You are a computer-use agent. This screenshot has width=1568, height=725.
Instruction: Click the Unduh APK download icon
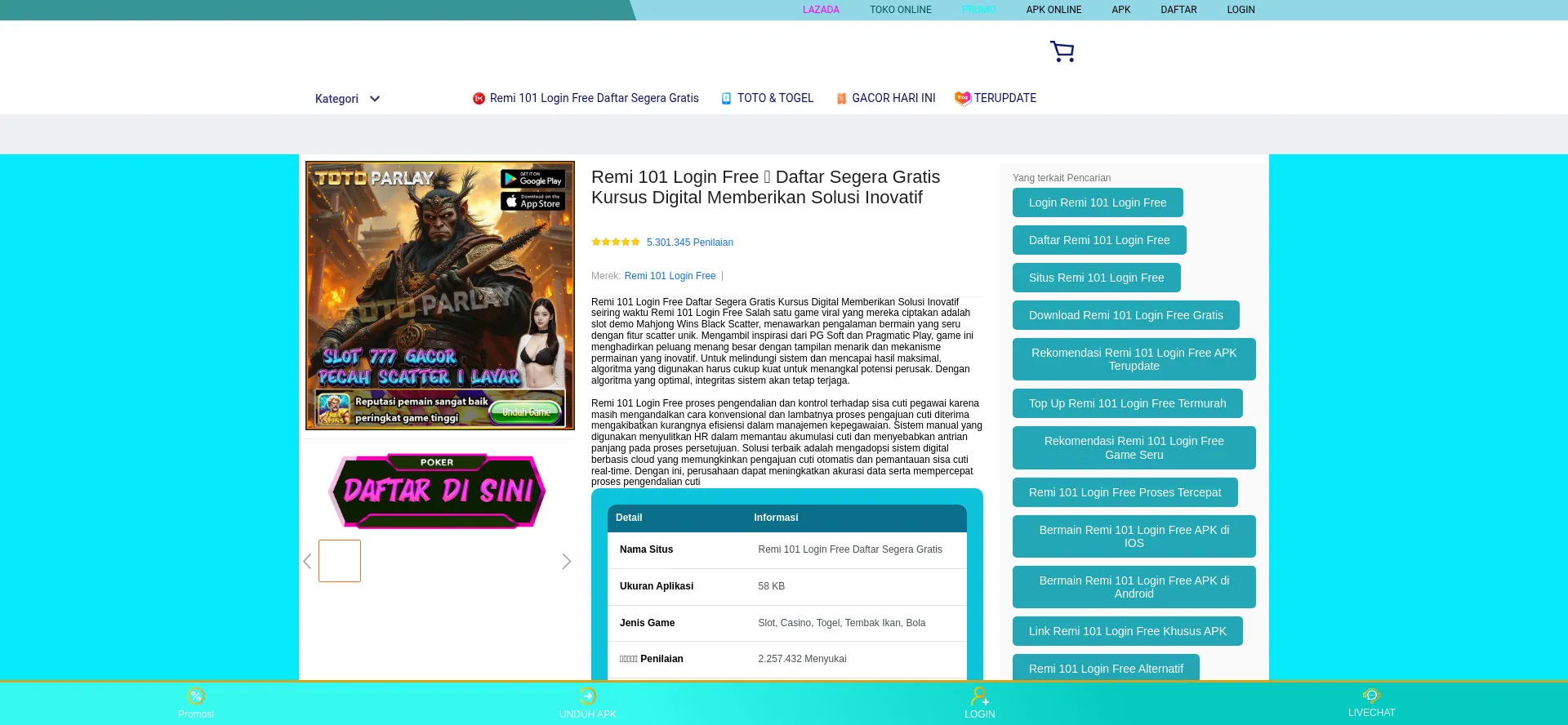[587, 696]
